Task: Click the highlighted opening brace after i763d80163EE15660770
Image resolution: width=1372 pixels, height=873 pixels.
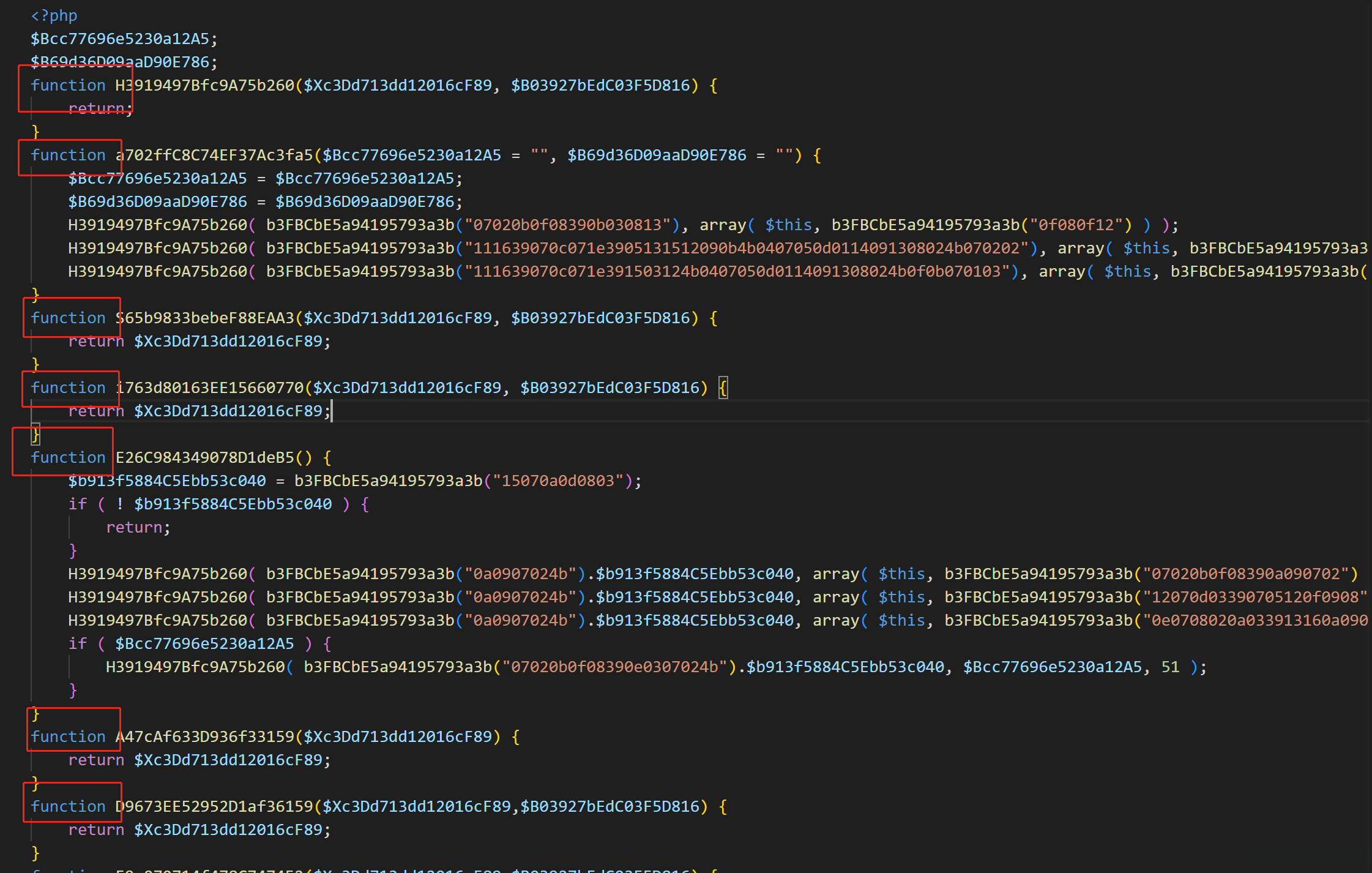Action: pyautogui.click(x=723, y=388)
